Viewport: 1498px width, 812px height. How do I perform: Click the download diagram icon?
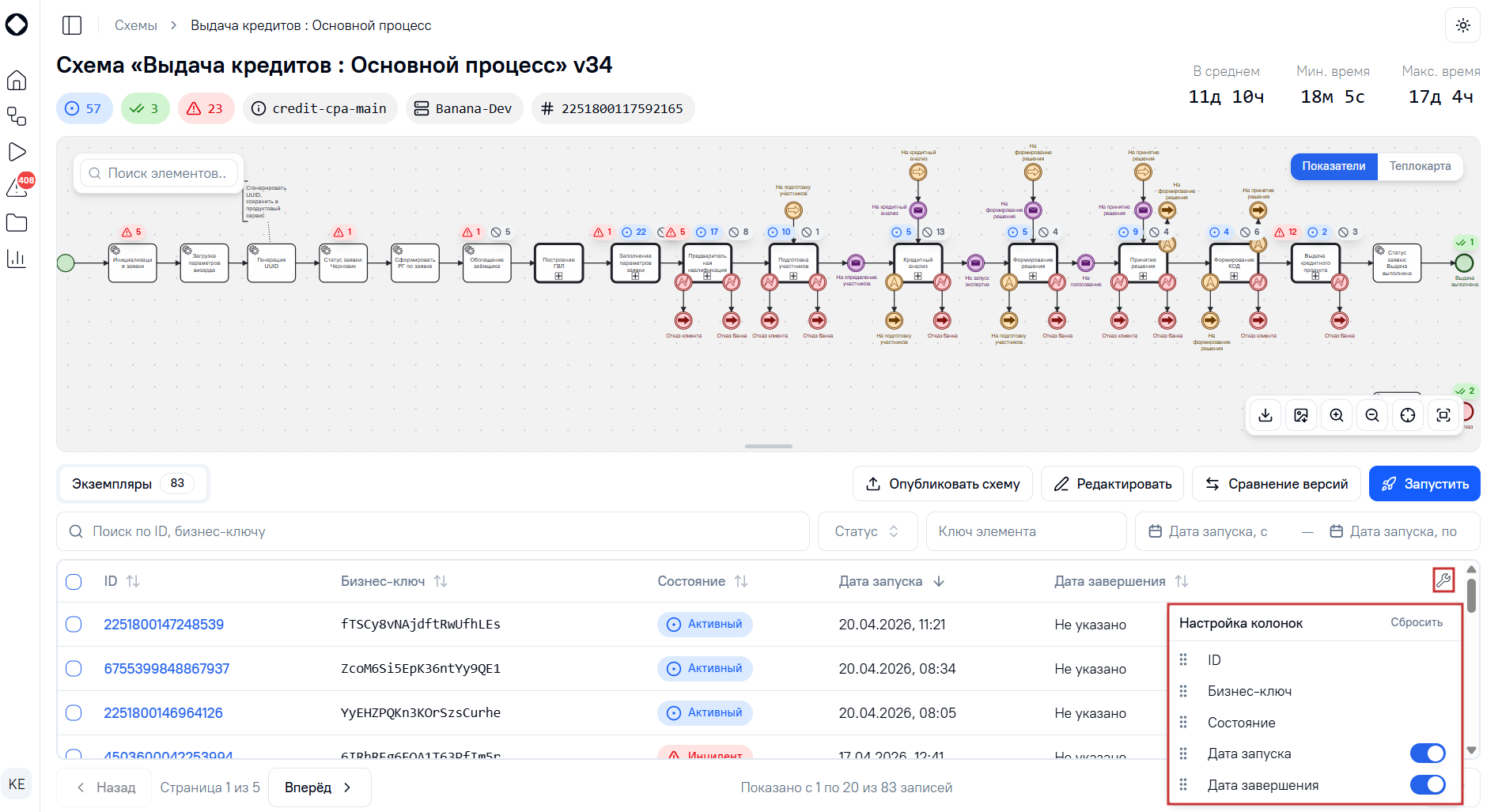tap(1265, 415)
